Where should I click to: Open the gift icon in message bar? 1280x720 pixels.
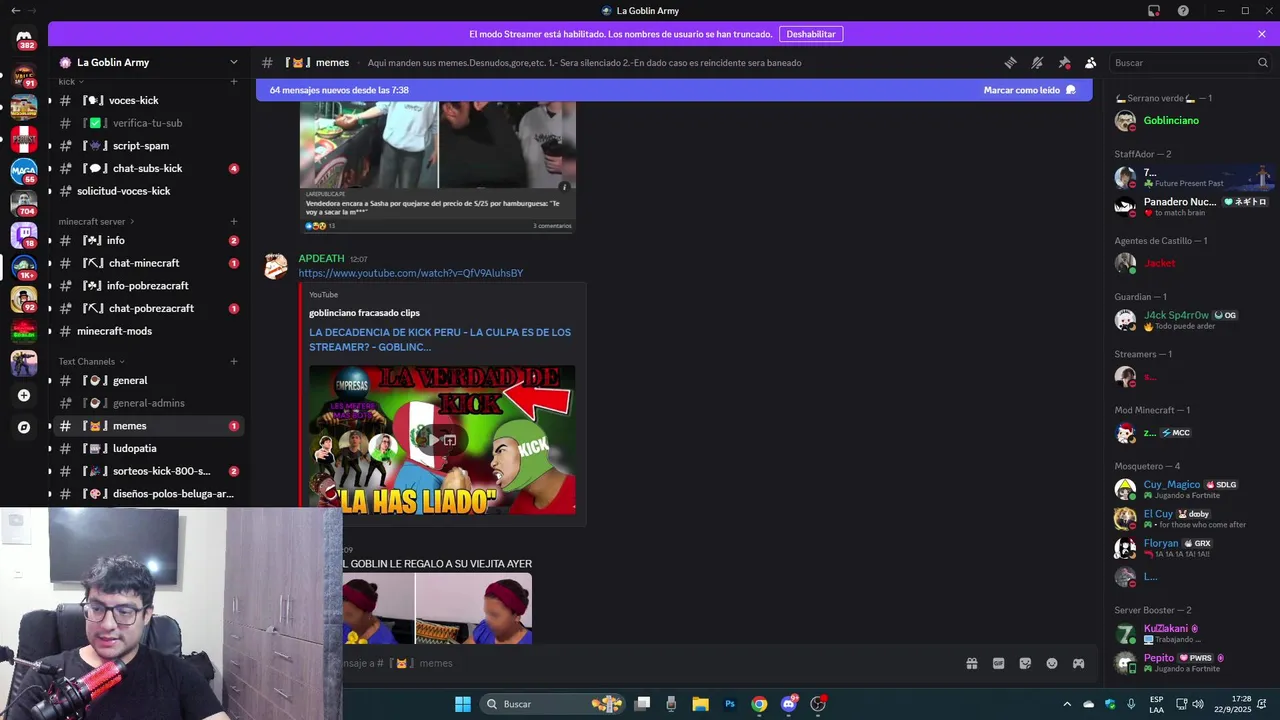click(971, 663)
